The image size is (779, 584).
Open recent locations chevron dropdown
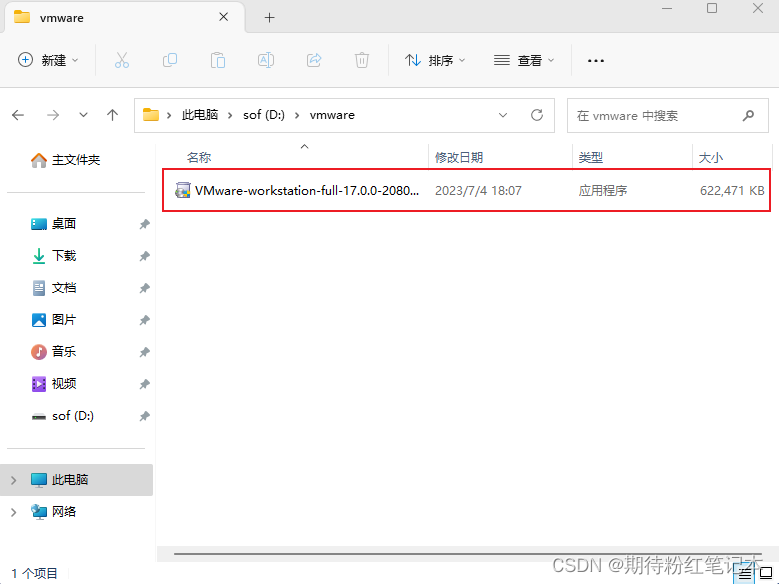tap(83, 115)
